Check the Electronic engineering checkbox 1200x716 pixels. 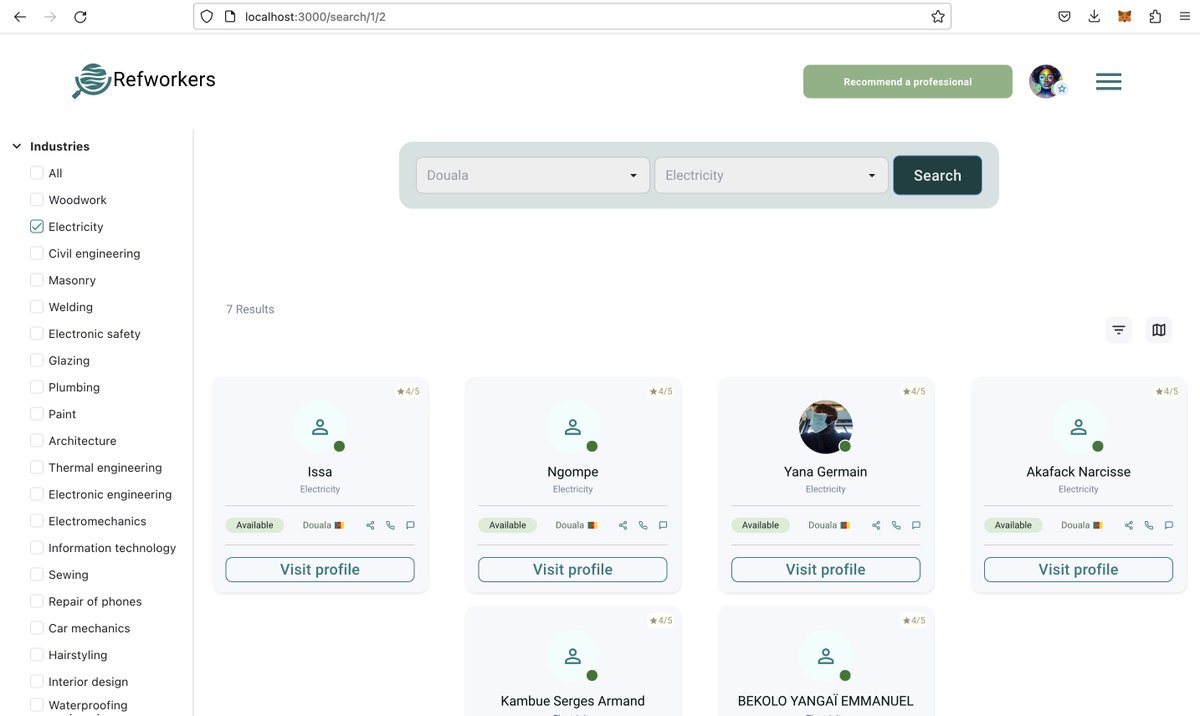coord(37,494)
